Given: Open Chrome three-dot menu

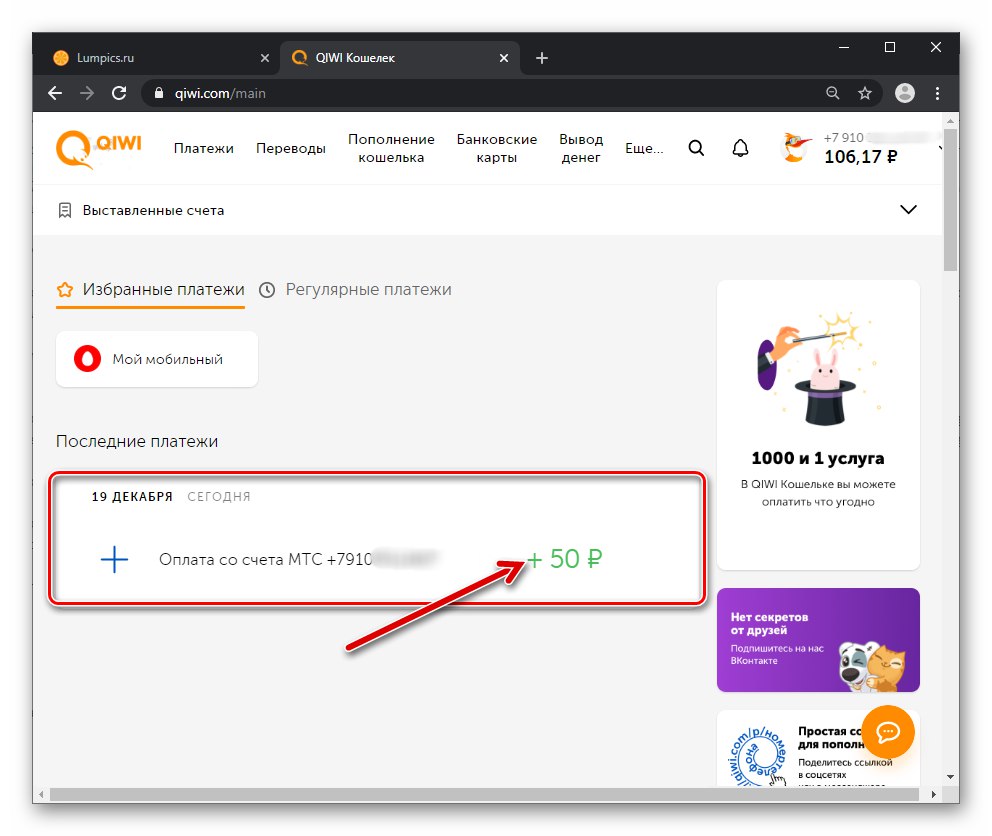Looking at the screenshot, I should coord(938,93).
